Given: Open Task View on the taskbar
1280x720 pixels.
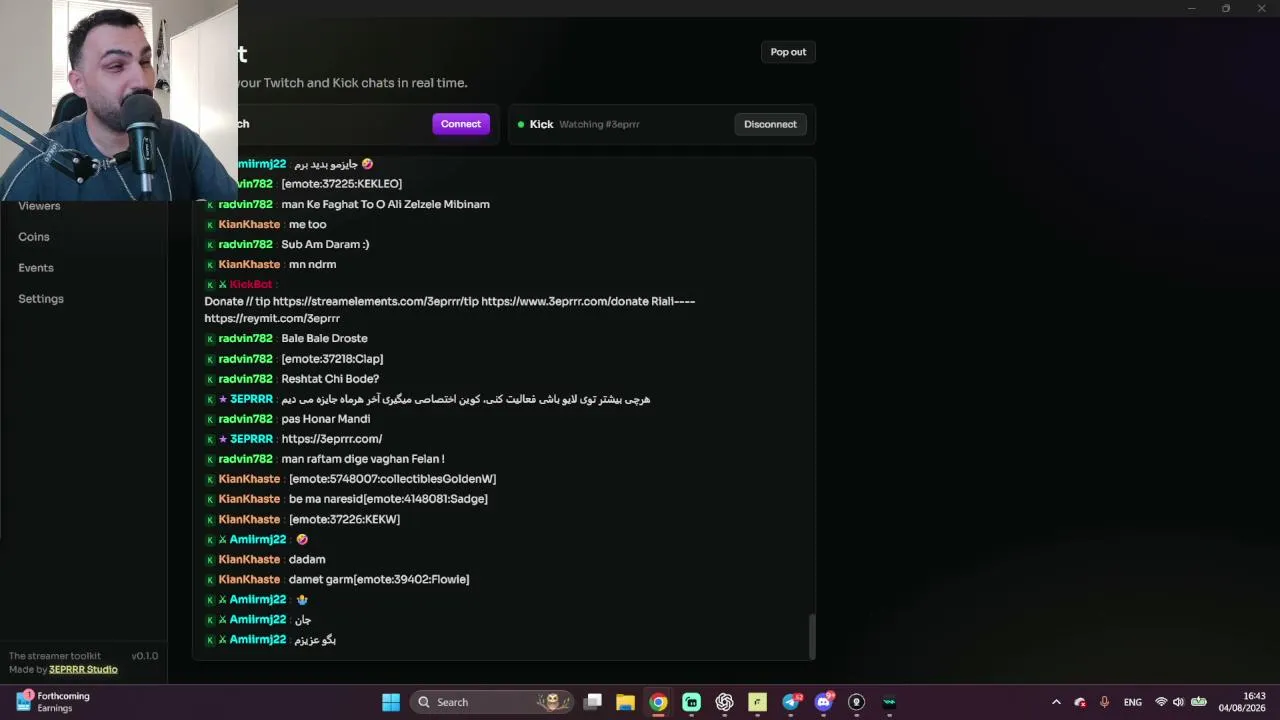Looking at the screenshot, I should click(x=593, y=702).
